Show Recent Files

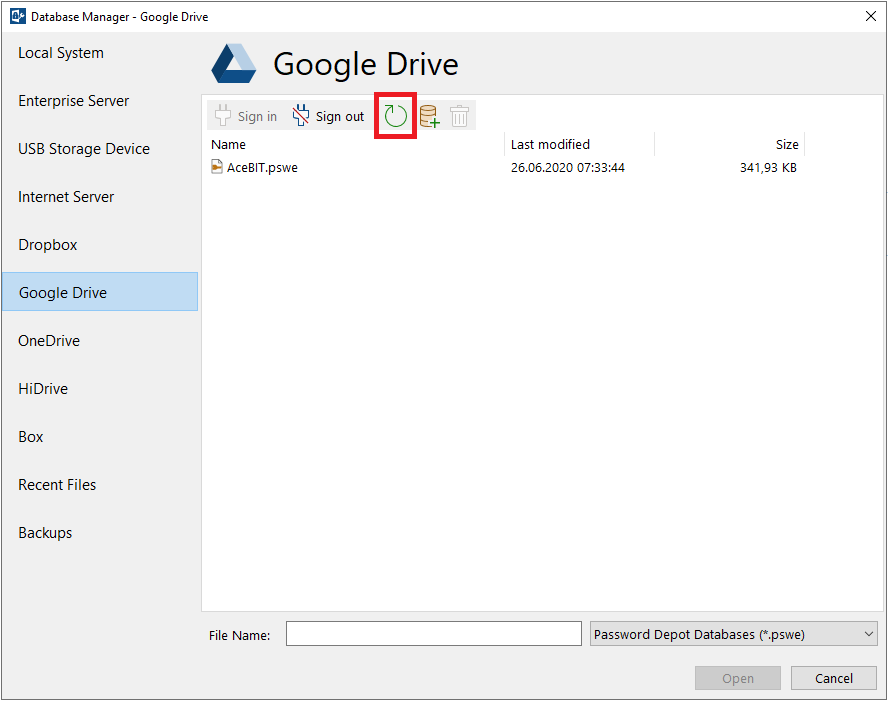100,485
